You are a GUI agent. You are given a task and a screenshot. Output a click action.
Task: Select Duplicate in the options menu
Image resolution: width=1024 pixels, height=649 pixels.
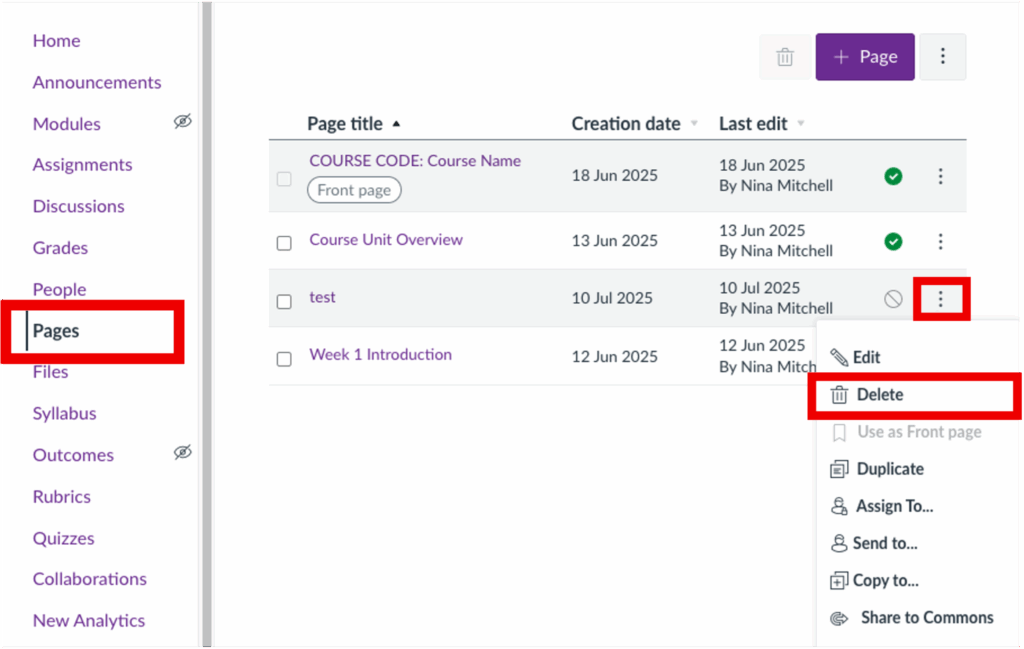[889, 469]
